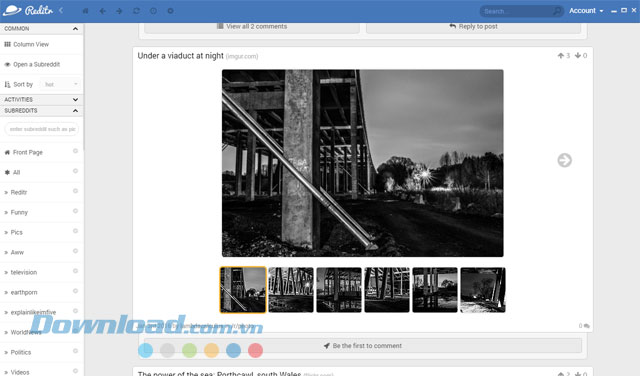The image size is (640, 376).
Task: Open the Account dropdown menu
Action: [x=586, y=11]
